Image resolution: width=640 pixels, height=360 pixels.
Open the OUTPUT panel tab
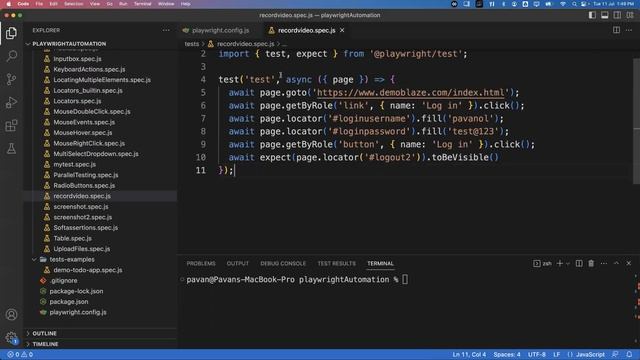[238, 264]
